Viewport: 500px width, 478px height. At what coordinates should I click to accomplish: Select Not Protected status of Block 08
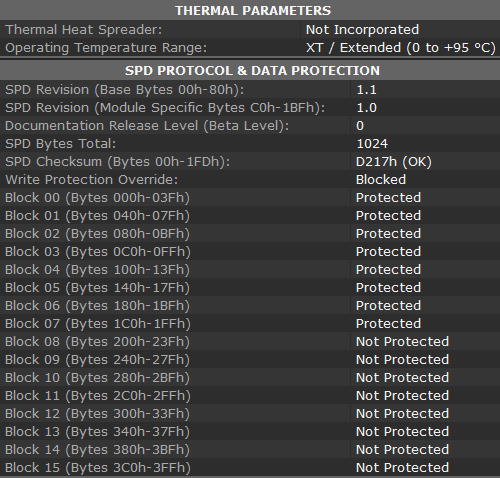[x=402, y=342]
